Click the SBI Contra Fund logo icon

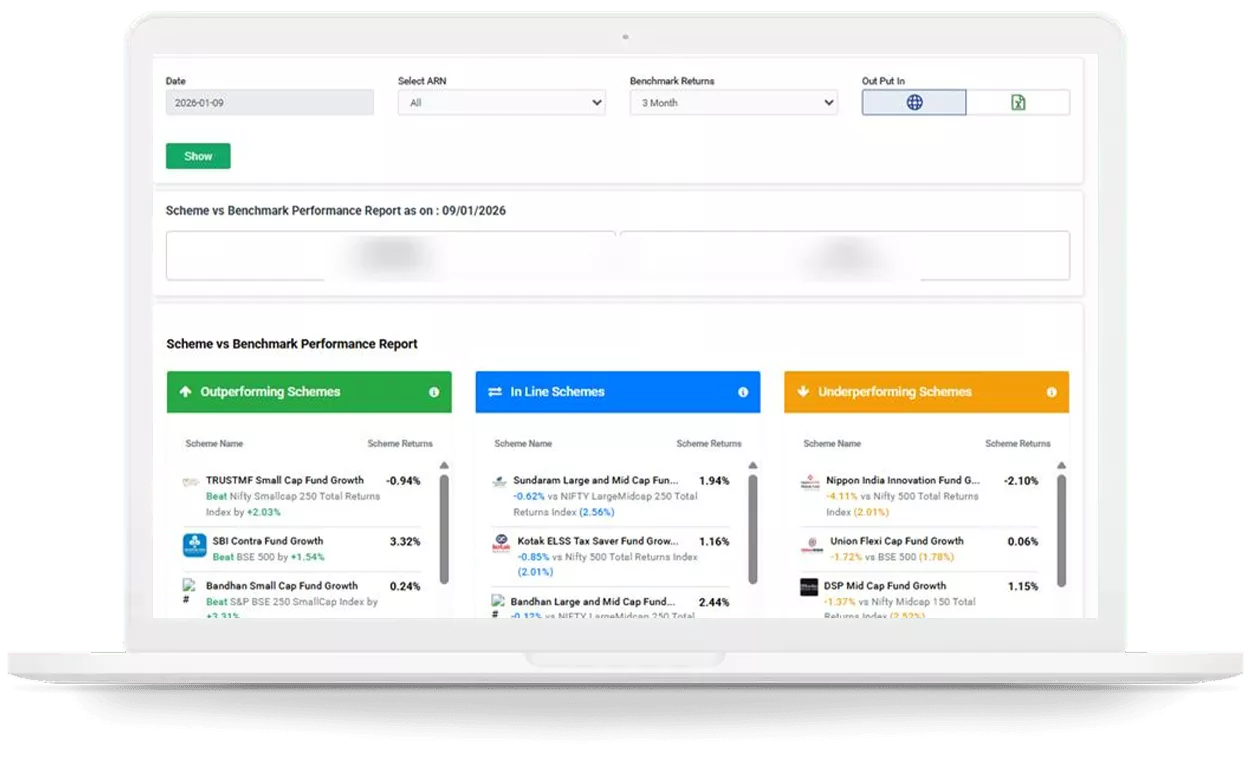pos(194,546)
